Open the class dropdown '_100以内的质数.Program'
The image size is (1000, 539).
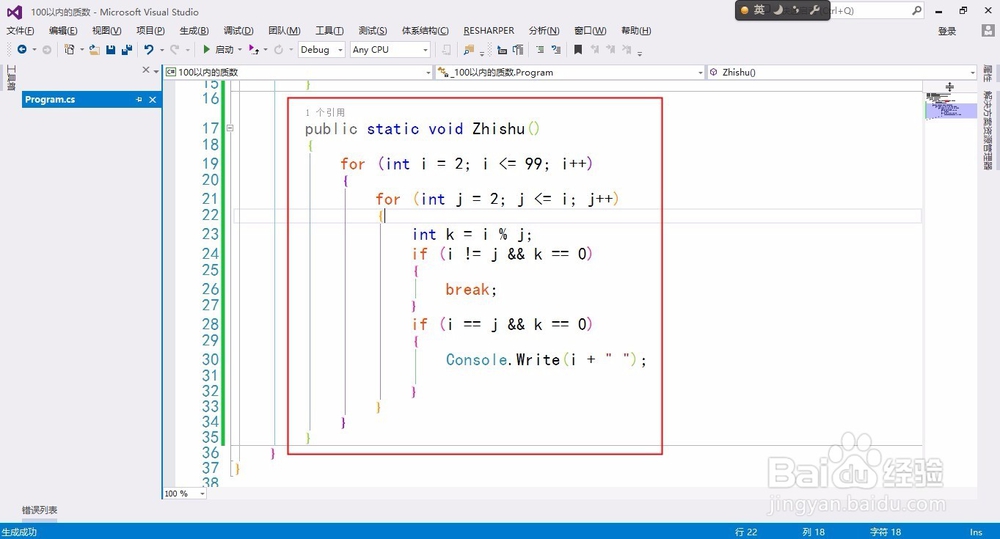pyautogui.click(x=570, y=72)
